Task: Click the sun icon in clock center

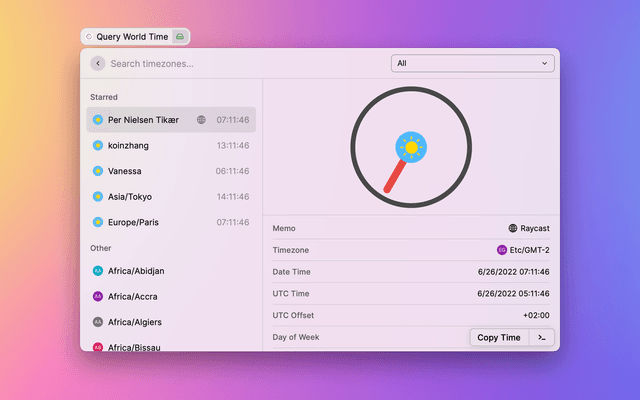Action: tap(411, 147)
